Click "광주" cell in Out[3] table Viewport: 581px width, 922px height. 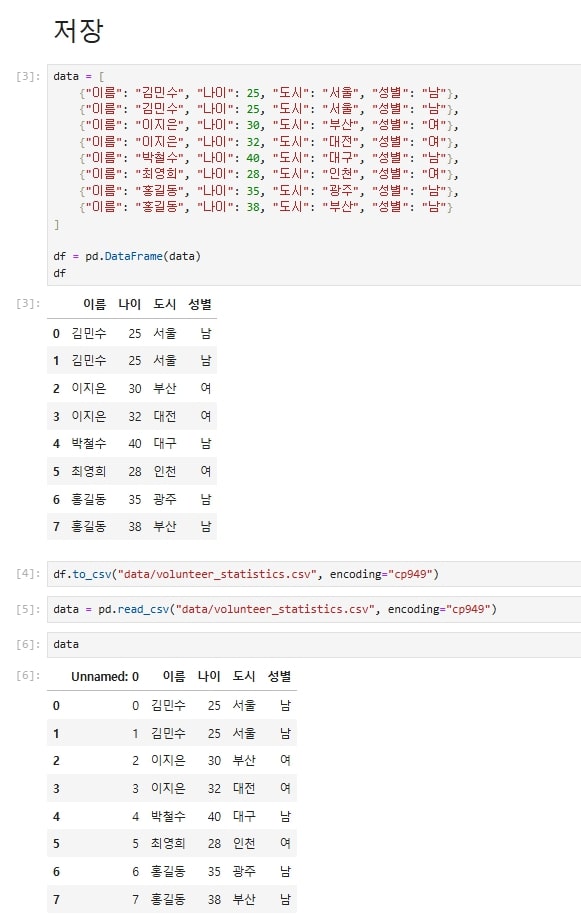(x=165, y=499)
